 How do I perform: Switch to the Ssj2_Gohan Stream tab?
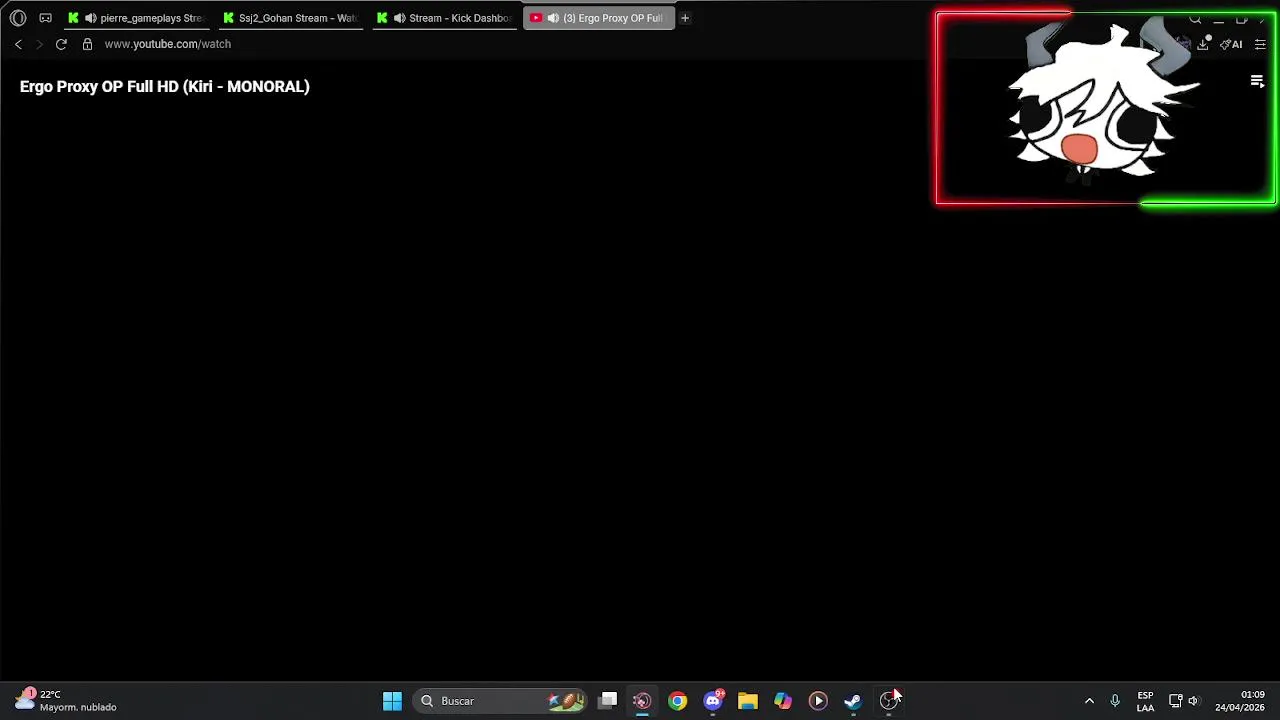[290, 18]
